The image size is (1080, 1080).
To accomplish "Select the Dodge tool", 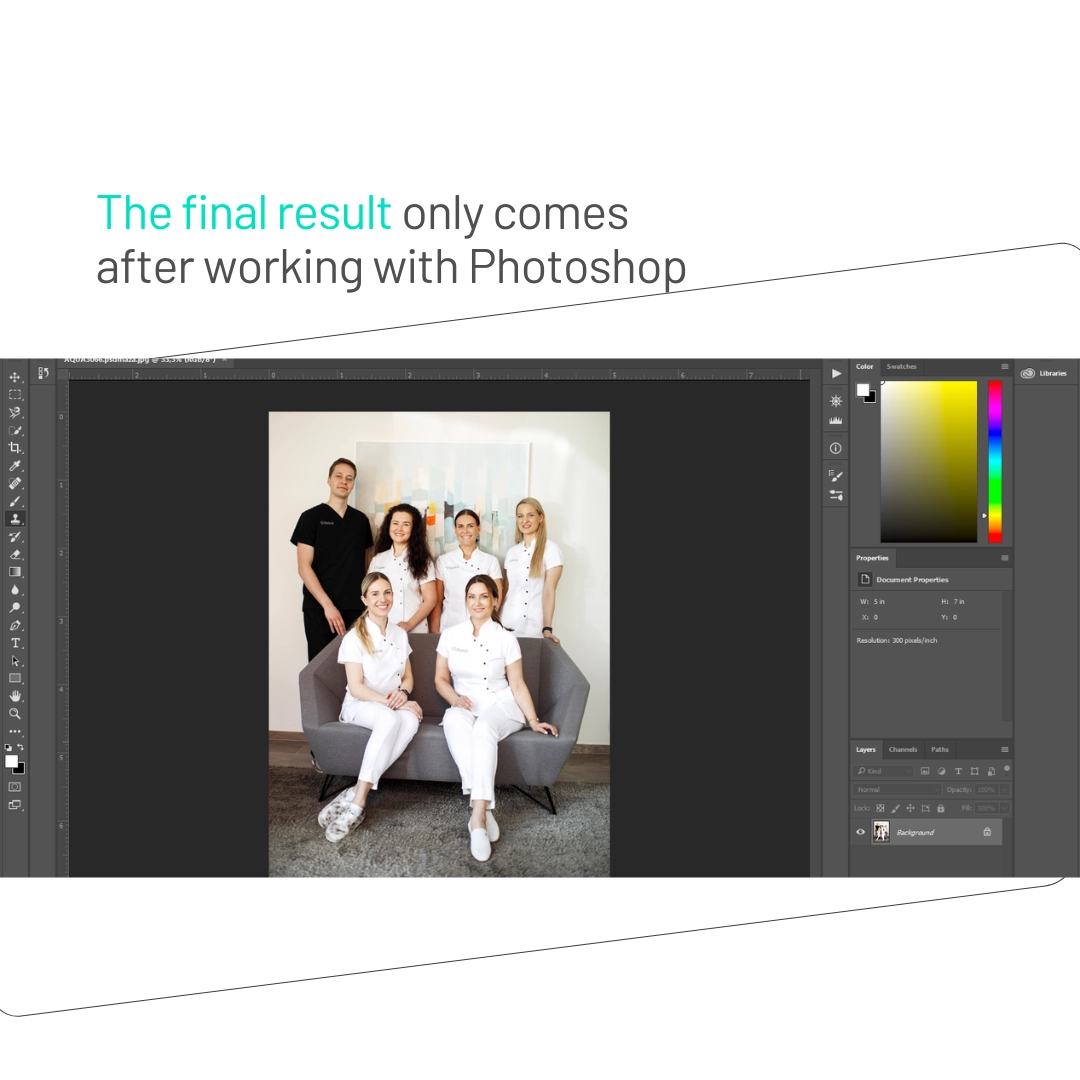I will coord(14,608).
